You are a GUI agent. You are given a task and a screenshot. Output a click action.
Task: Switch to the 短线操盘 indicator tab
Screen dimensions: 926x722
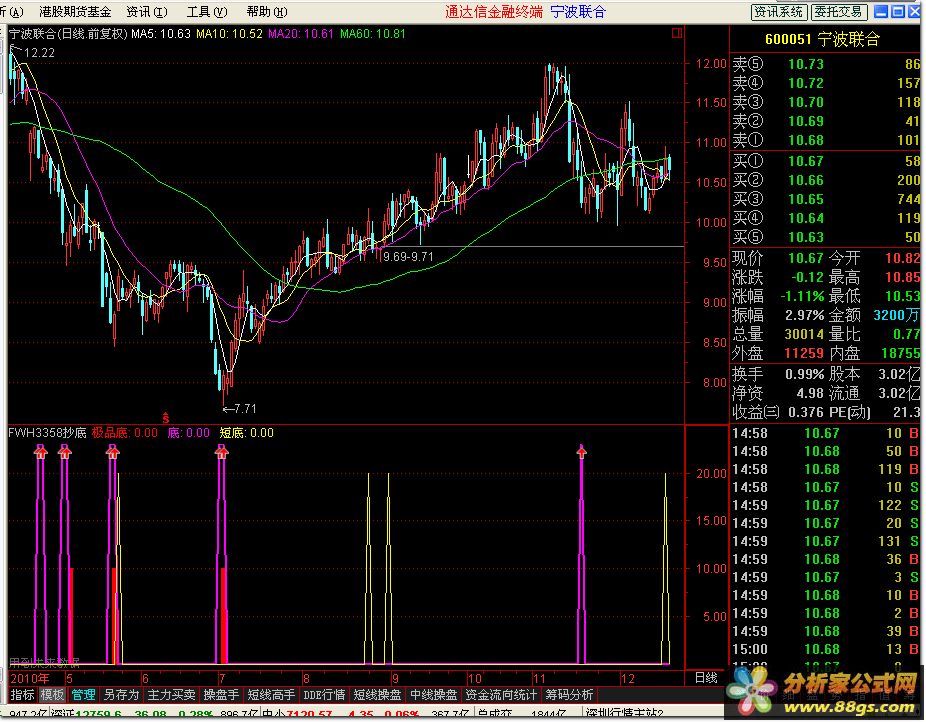(377, 695)
